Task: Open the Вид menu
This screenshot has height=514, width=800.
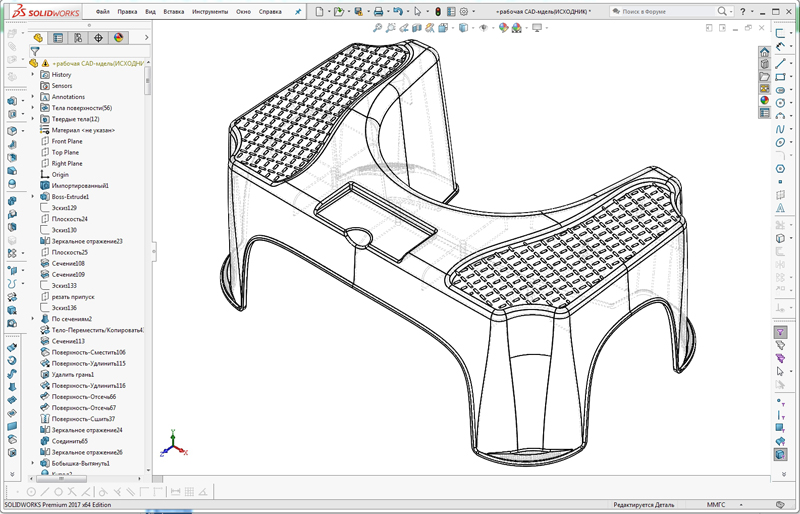Action: [151, 11]
